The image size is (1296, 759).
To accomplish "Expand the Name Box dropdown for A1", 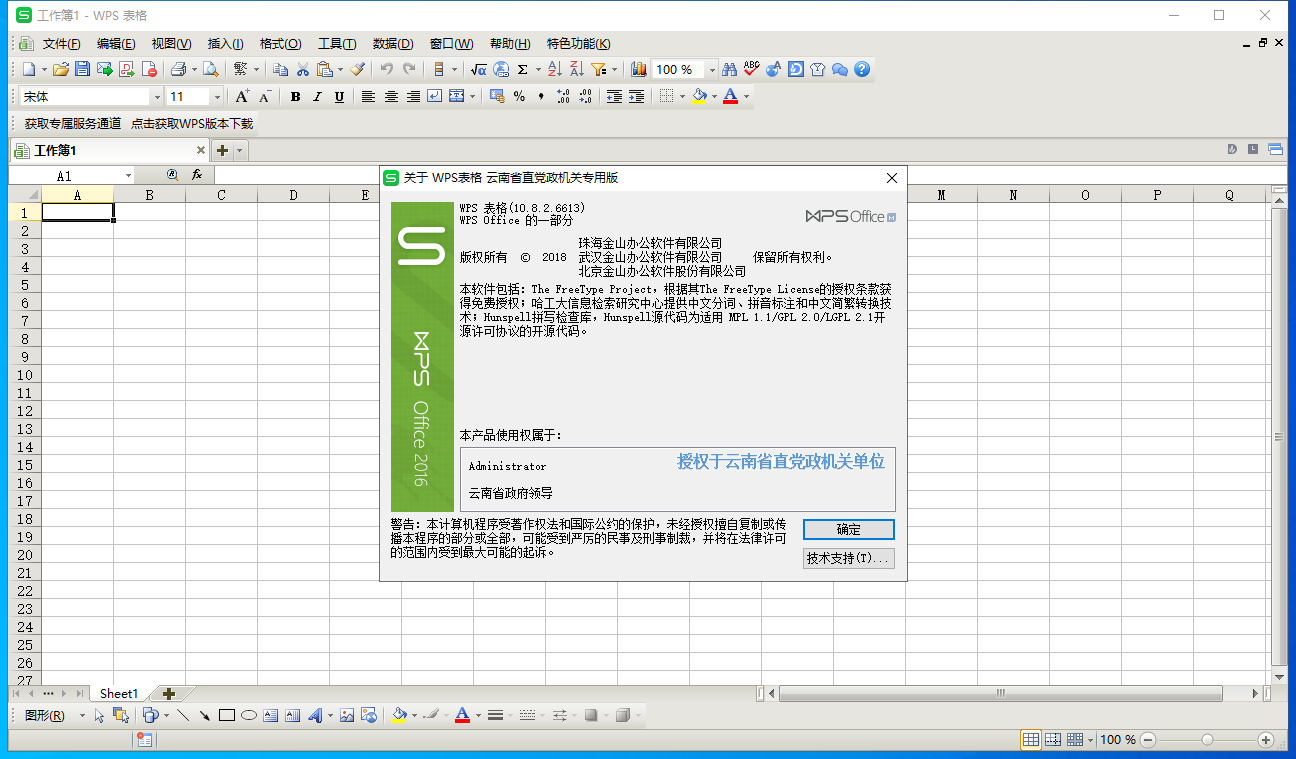I will (128, 176).
